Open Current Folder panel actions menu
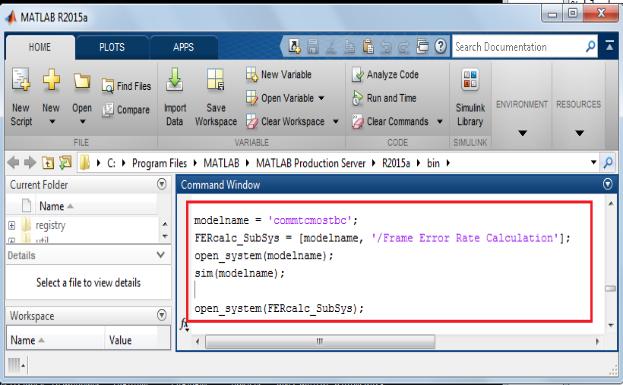 [161, 184]
